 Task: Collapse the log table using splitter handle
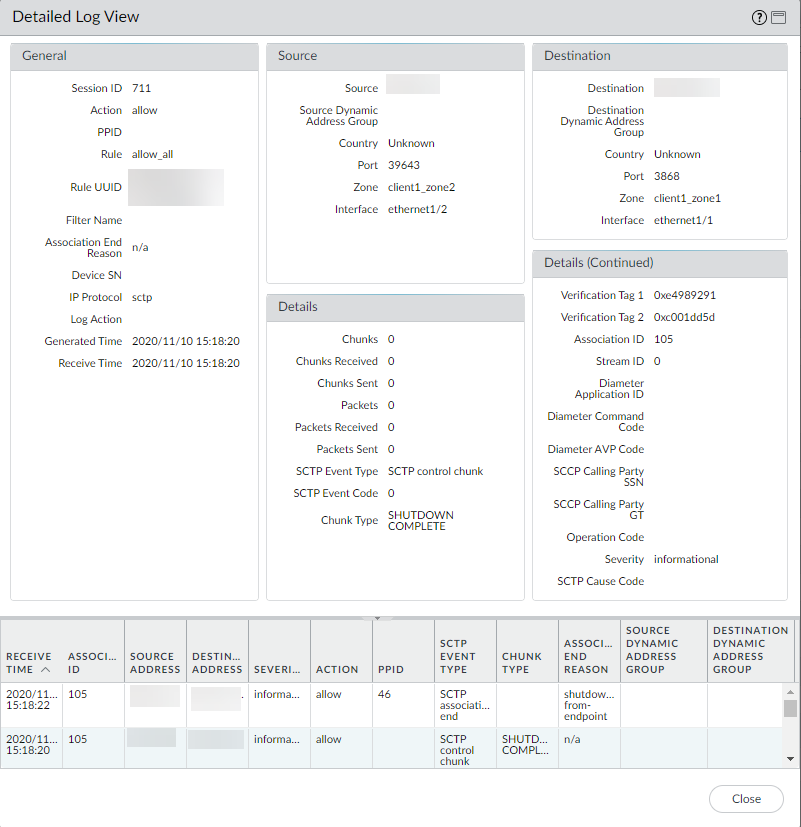378,618
